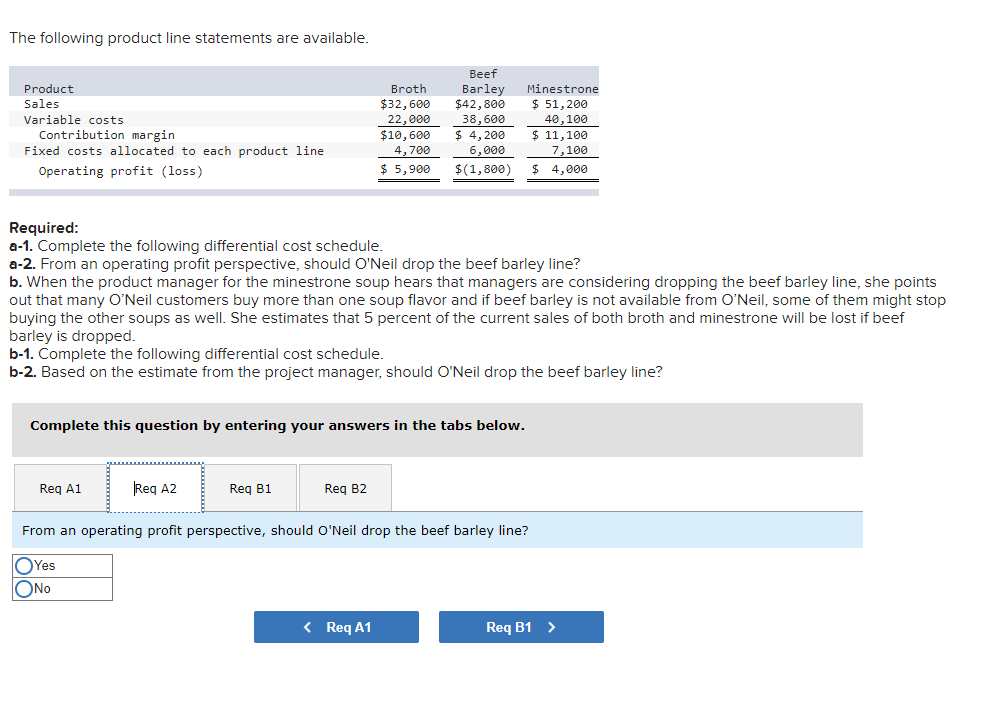This screenshot has width=997, height=713.
Task: Click the left chevron on Req A1 button
Action: (306, 627)
